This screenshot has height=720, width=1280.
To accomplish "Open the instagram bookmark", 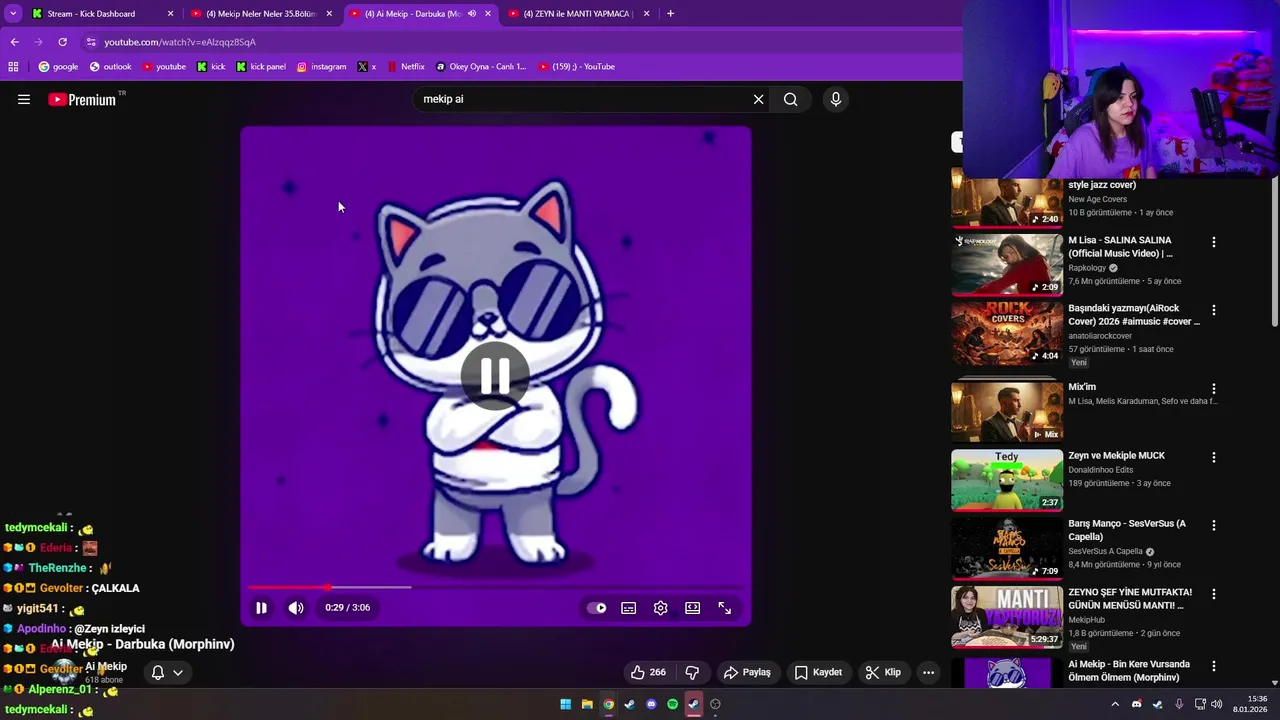I will (321, 67).
